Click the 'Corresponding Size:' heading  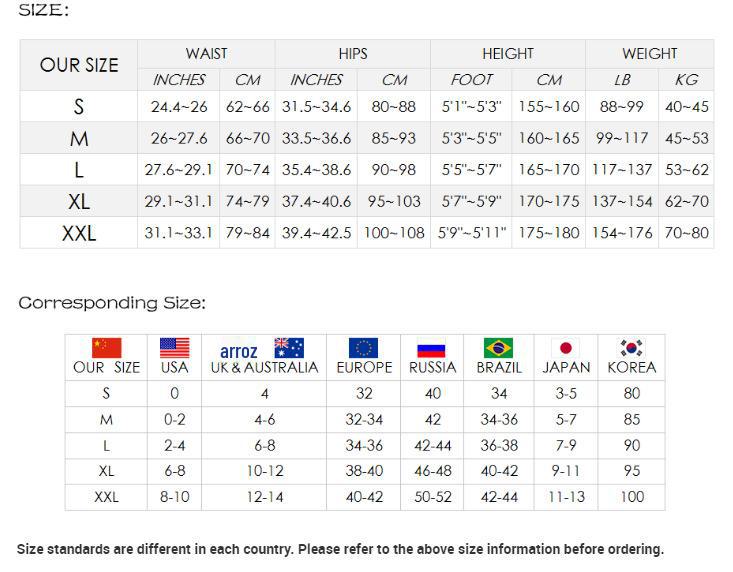point(112,302)
